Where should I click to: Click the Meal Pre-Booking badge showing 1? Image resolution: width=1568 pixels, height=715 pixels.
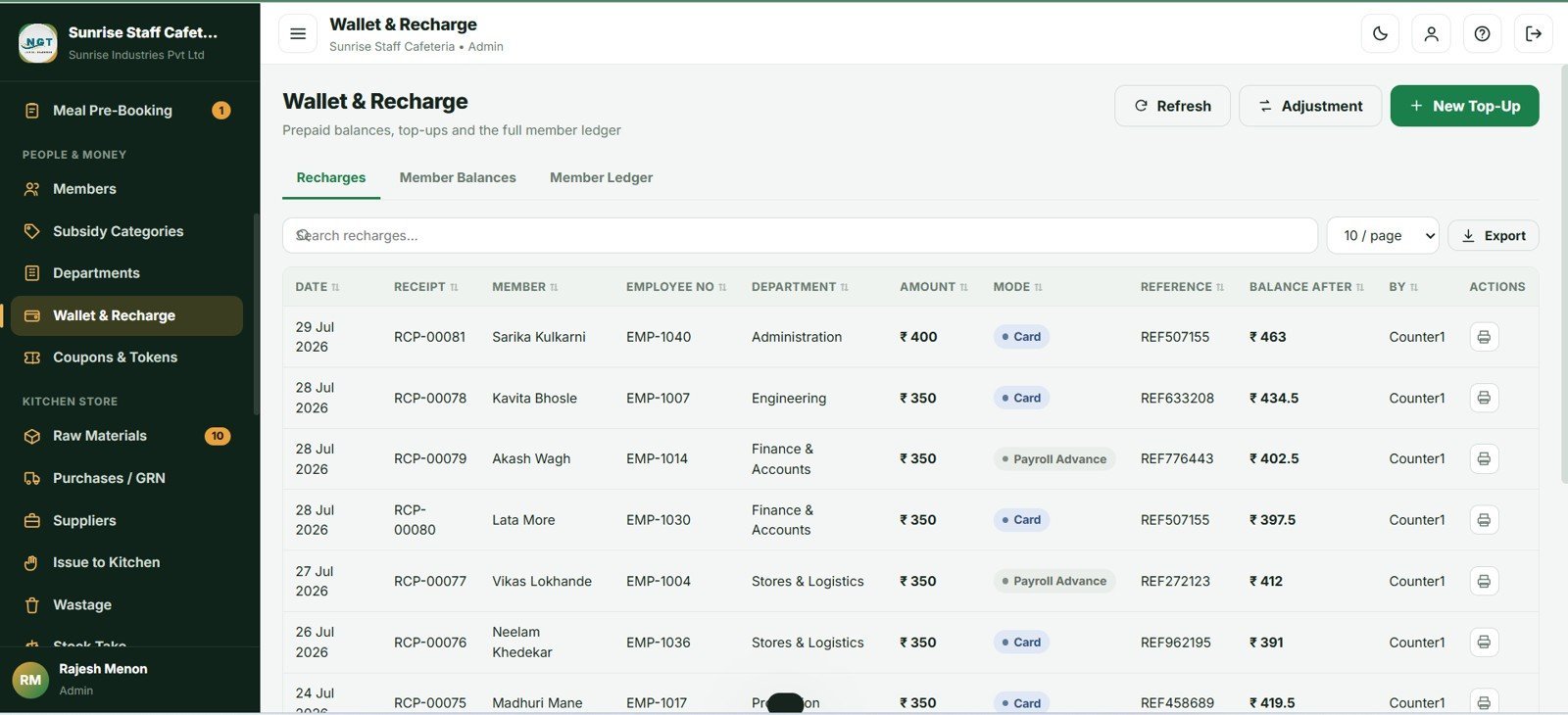[221, 111]
